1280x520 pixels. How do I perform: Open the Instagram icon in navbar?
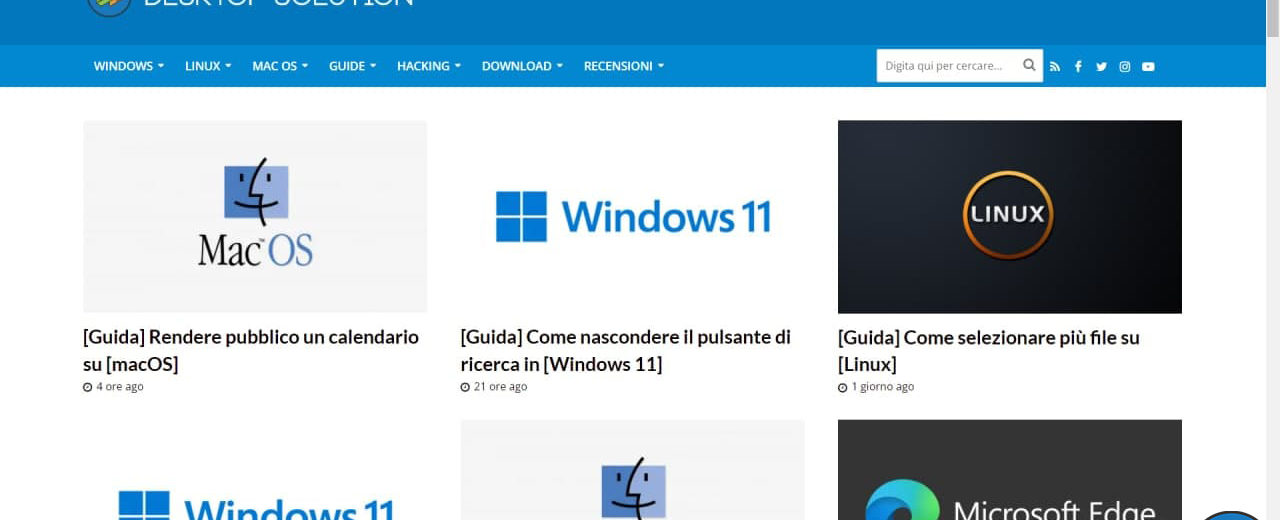tap(1125, 66)
